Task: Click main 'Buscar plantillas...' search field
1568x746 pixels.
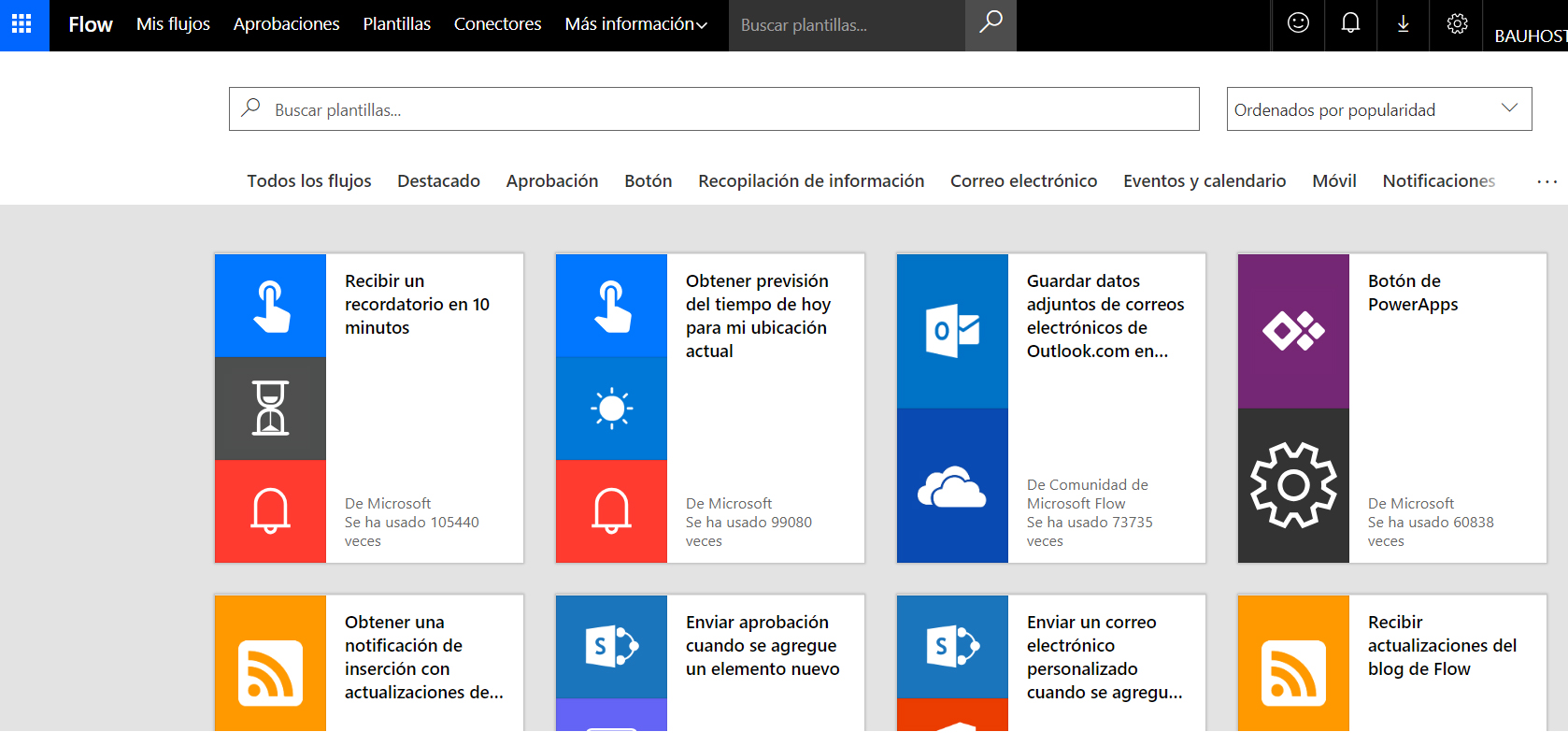Action: (714, 109)
